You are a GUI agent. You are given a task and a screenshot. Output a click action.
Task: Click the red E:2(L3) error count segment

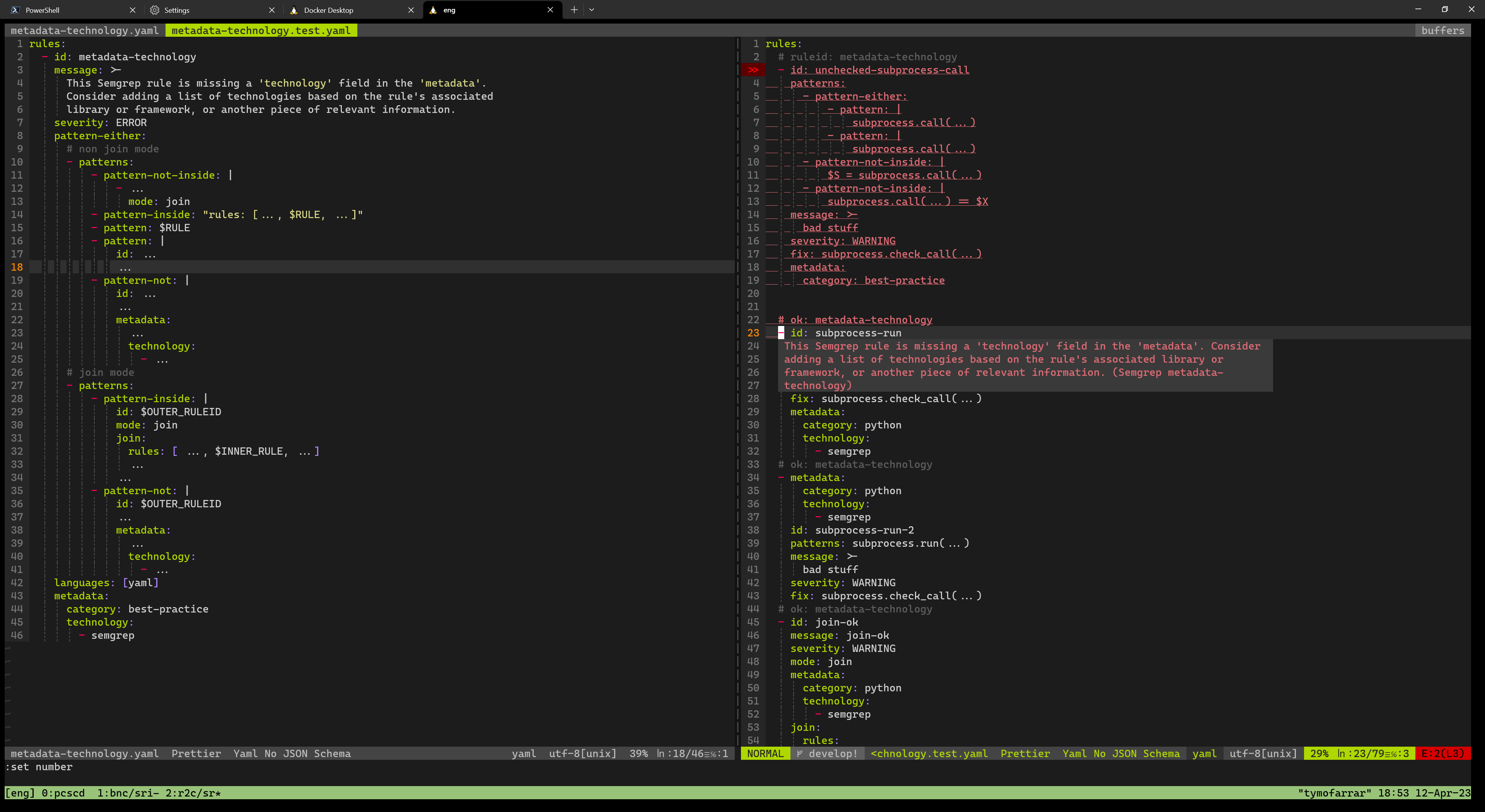(x=1443, y=753)
